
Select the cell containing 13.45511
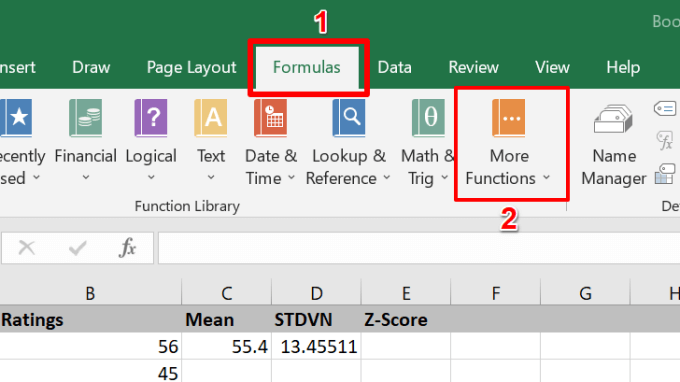[x=316, y=346]
